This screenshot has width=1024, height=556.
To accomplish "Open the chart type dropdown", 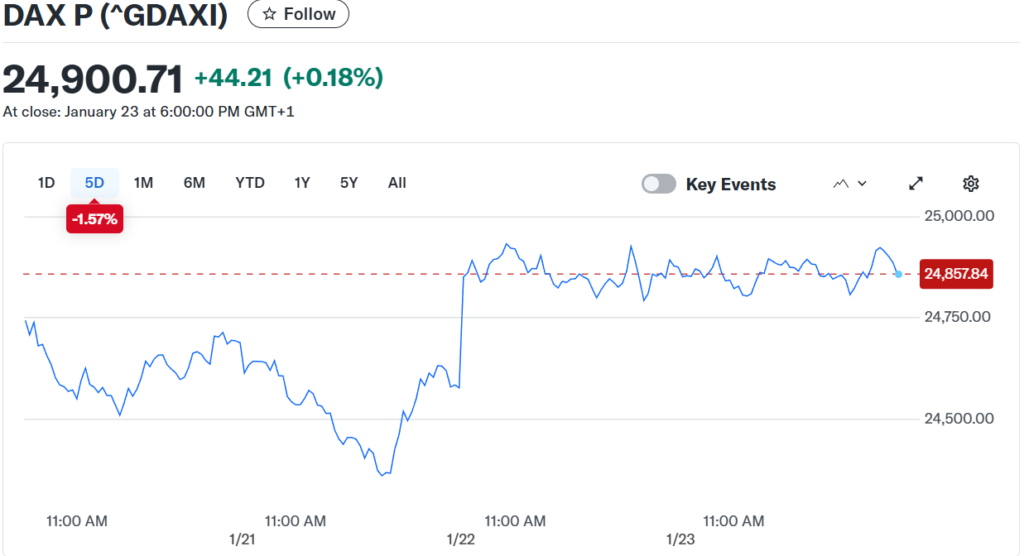I will pyautogui.click(x=849, y=184).
